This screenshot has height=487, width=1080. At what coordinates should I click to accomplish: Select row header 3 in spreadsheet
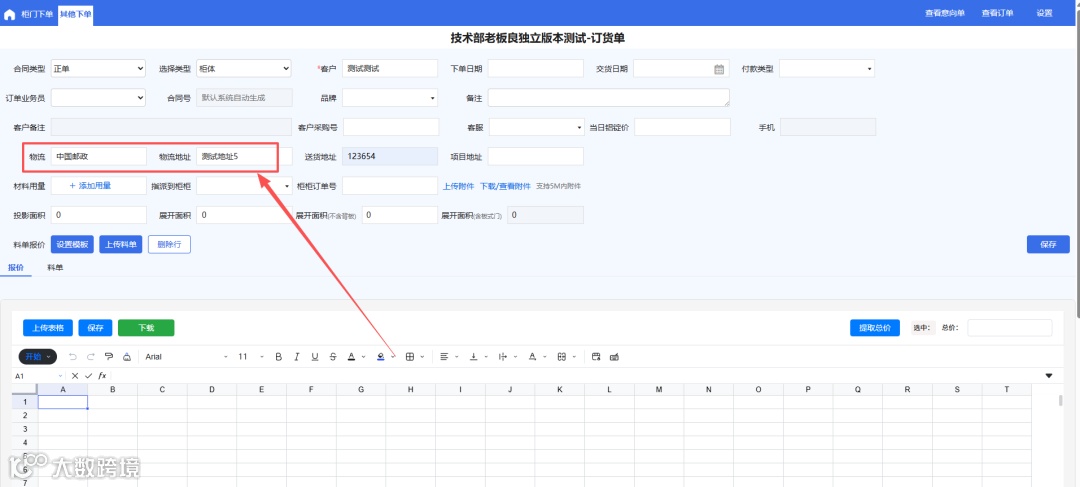(25, 428)
